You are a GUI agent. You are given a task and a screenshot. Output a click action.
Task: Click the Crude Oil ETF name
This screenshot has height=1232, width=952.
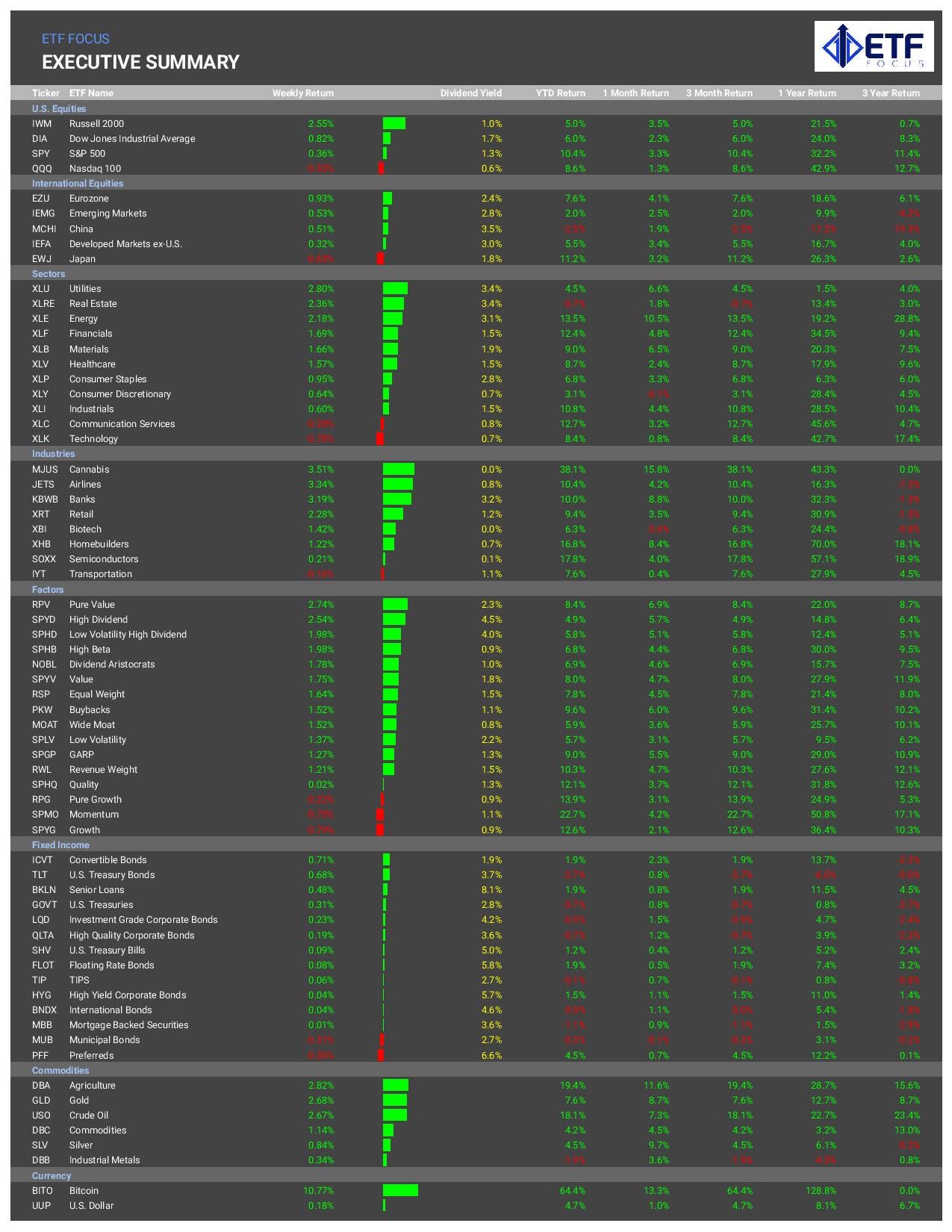(x=89, y=1115)
